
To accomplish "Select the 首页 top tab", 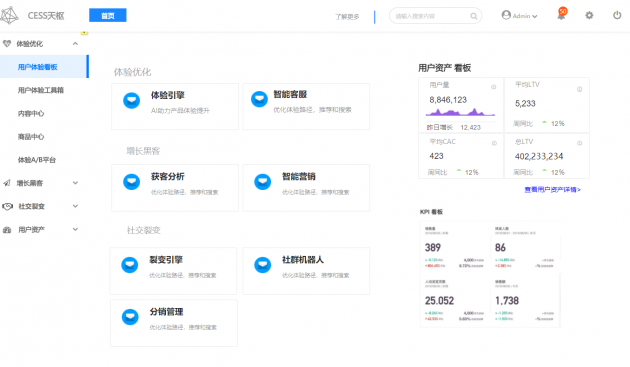I will click(108, 15).
